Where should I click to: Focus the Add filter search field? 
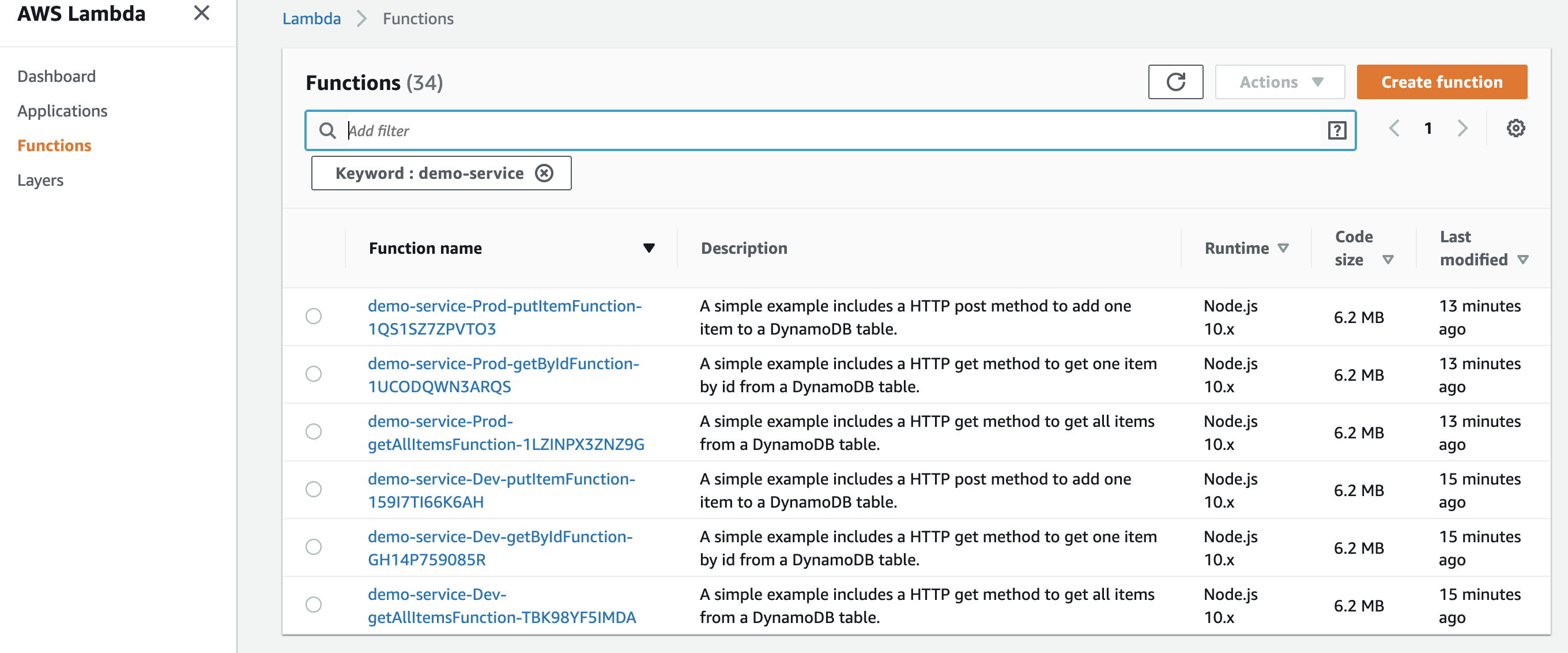(831, 130)
